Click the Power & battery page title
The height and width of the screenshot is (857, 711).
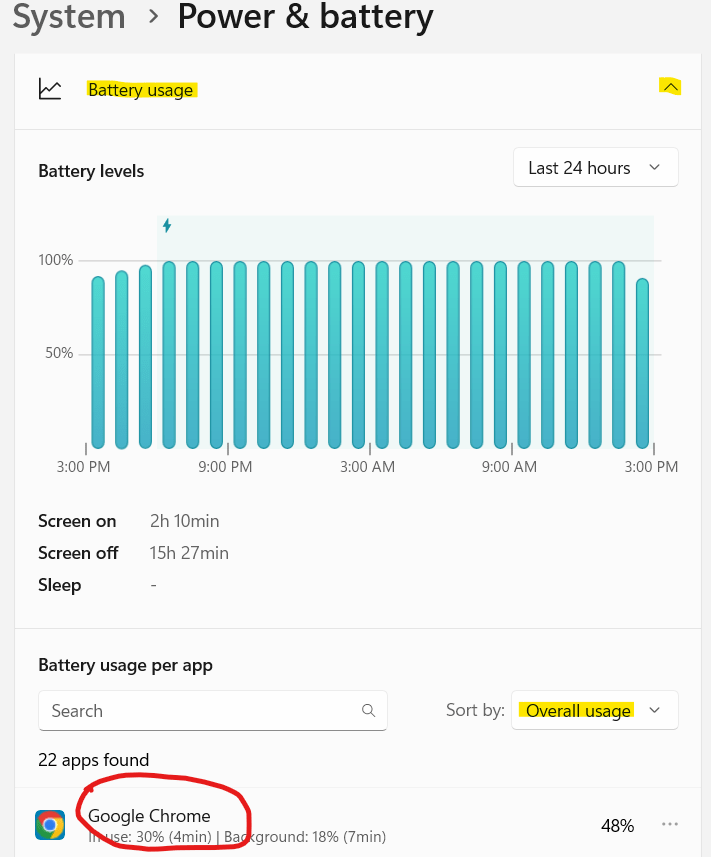click(x=305, y=17)
